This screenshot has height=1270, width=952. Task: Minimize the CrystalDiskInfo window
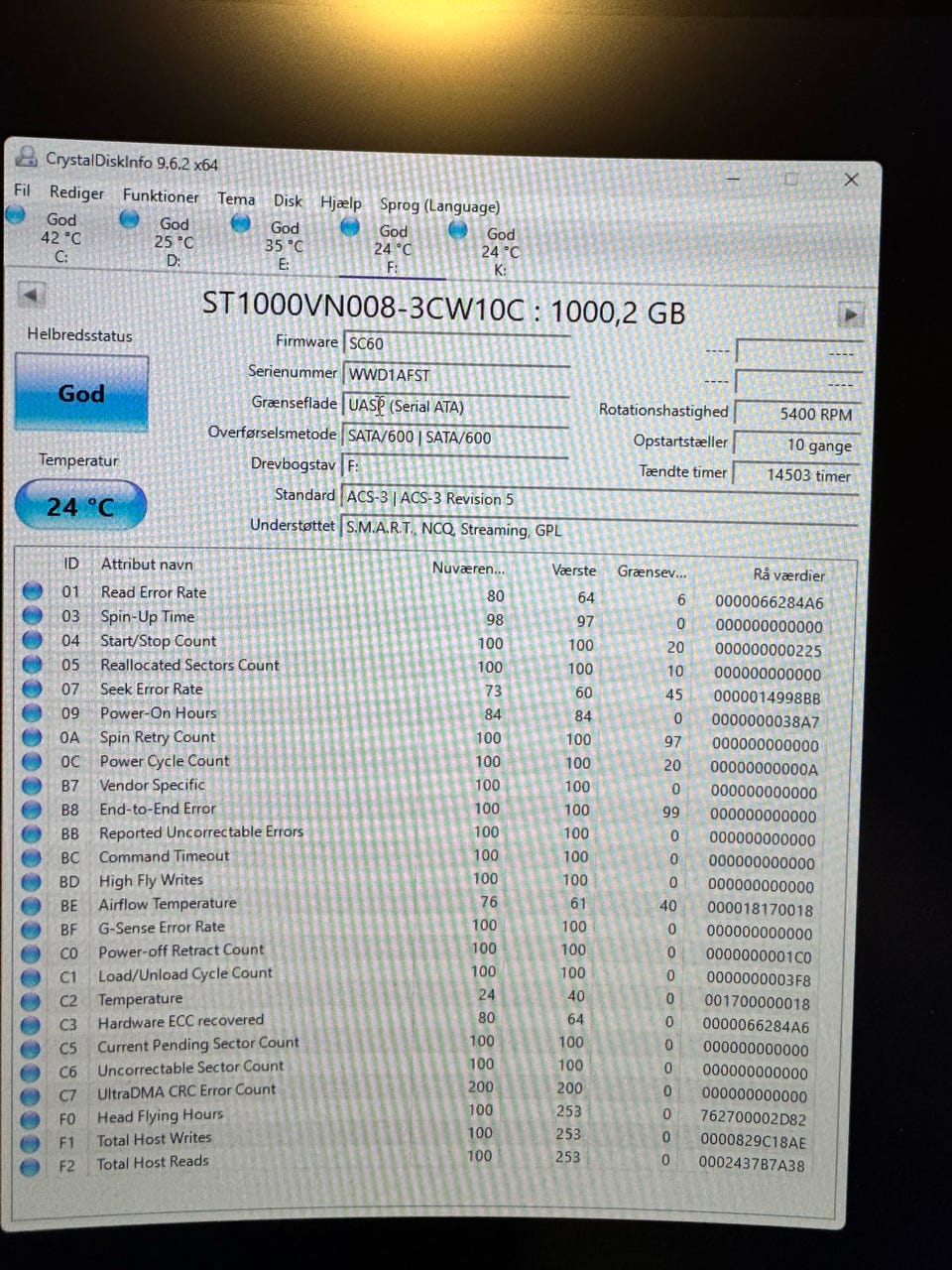click(x=734, y=179)
